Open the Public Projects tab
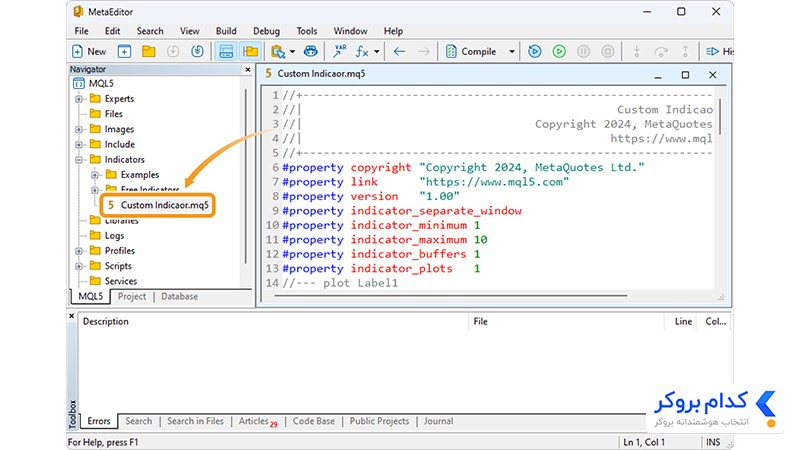 (379, 421)
